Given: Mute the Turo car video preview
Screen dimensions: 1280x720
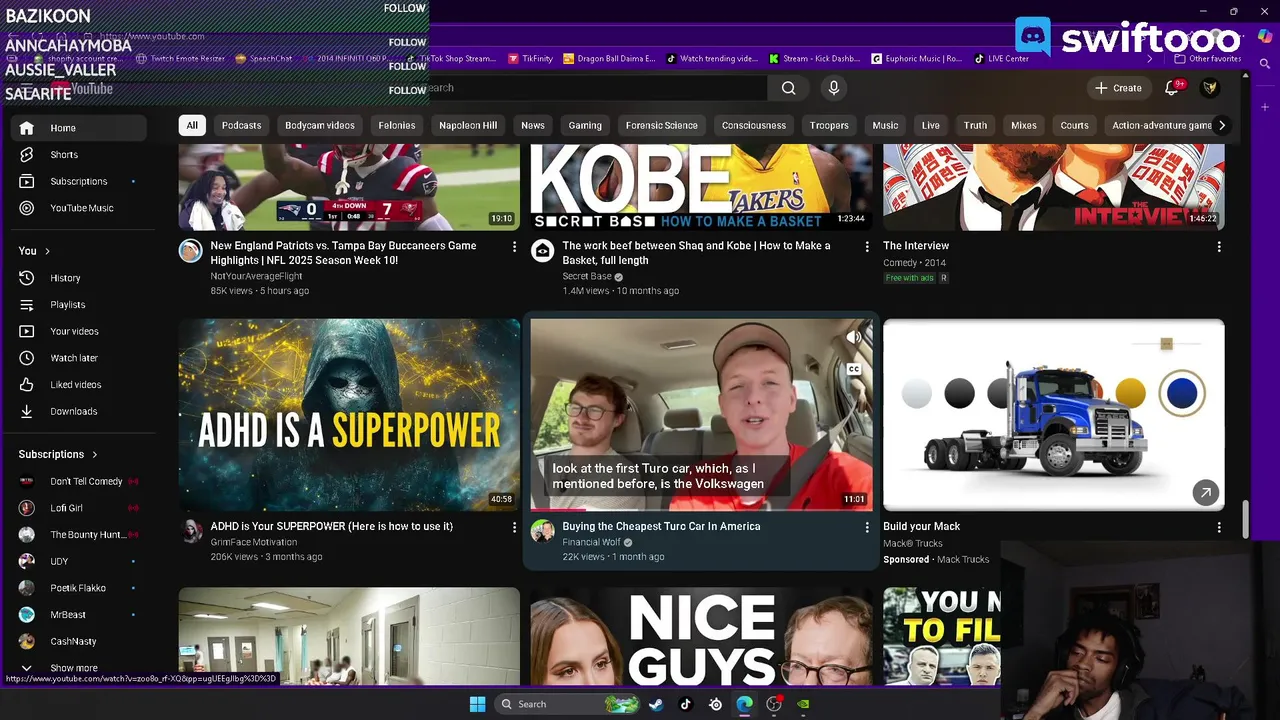Looking at the screenshot, I should click(853, 338).
